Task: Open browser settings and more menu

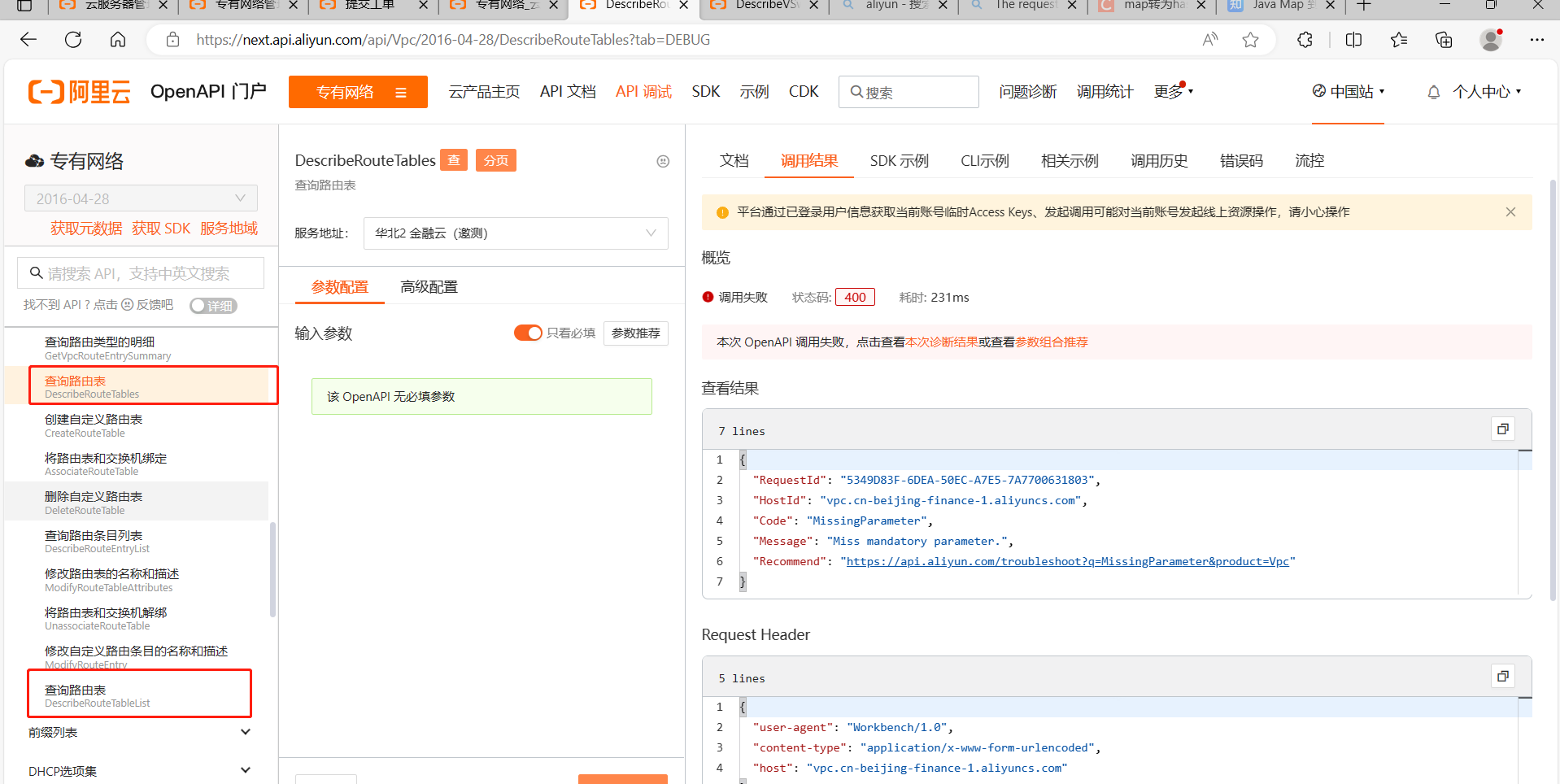Action: pos(1536,40)
